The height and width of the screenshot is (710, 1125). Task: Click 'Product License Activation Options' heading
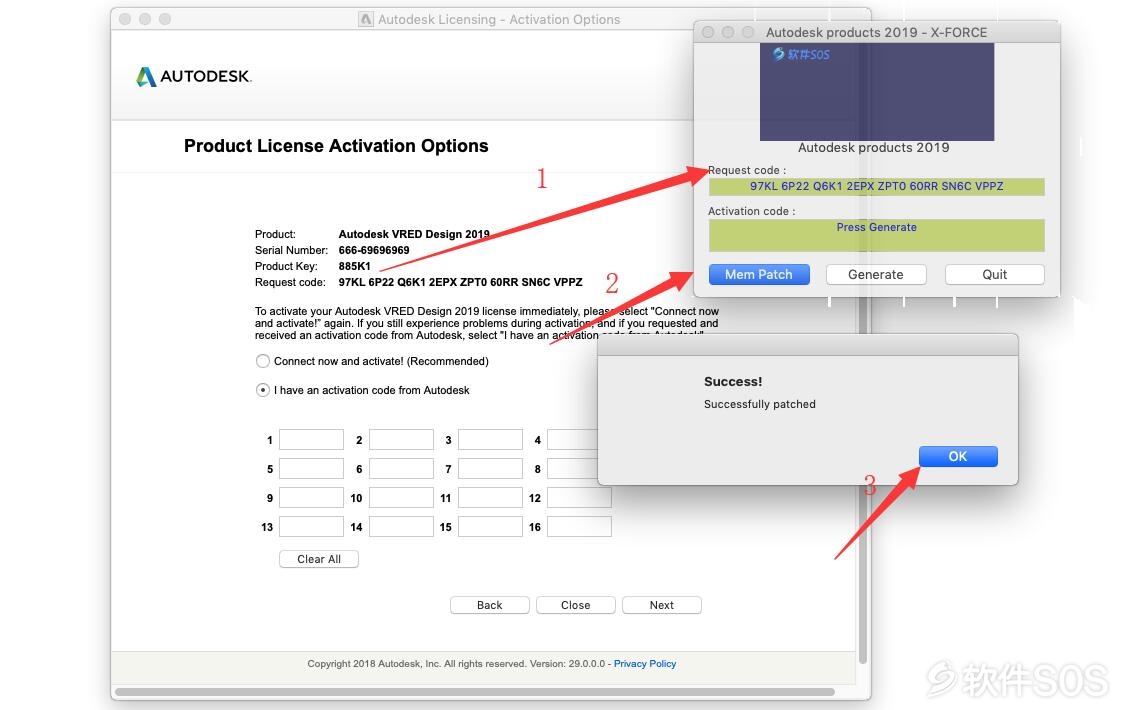pyautogui.click(x=336, y=146)
